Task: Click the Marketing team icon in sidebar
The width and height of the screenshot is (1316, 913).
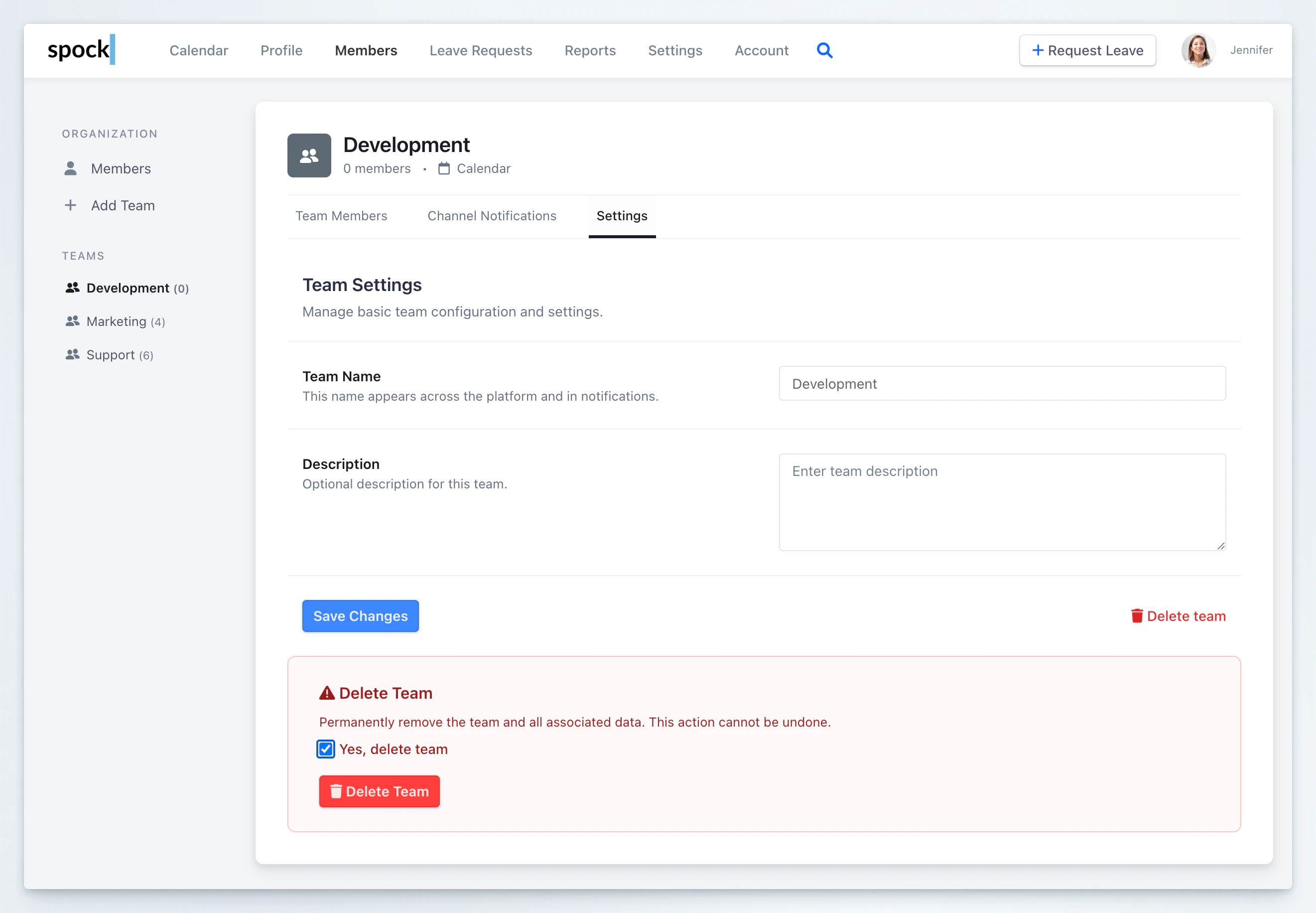Action: 73,321
